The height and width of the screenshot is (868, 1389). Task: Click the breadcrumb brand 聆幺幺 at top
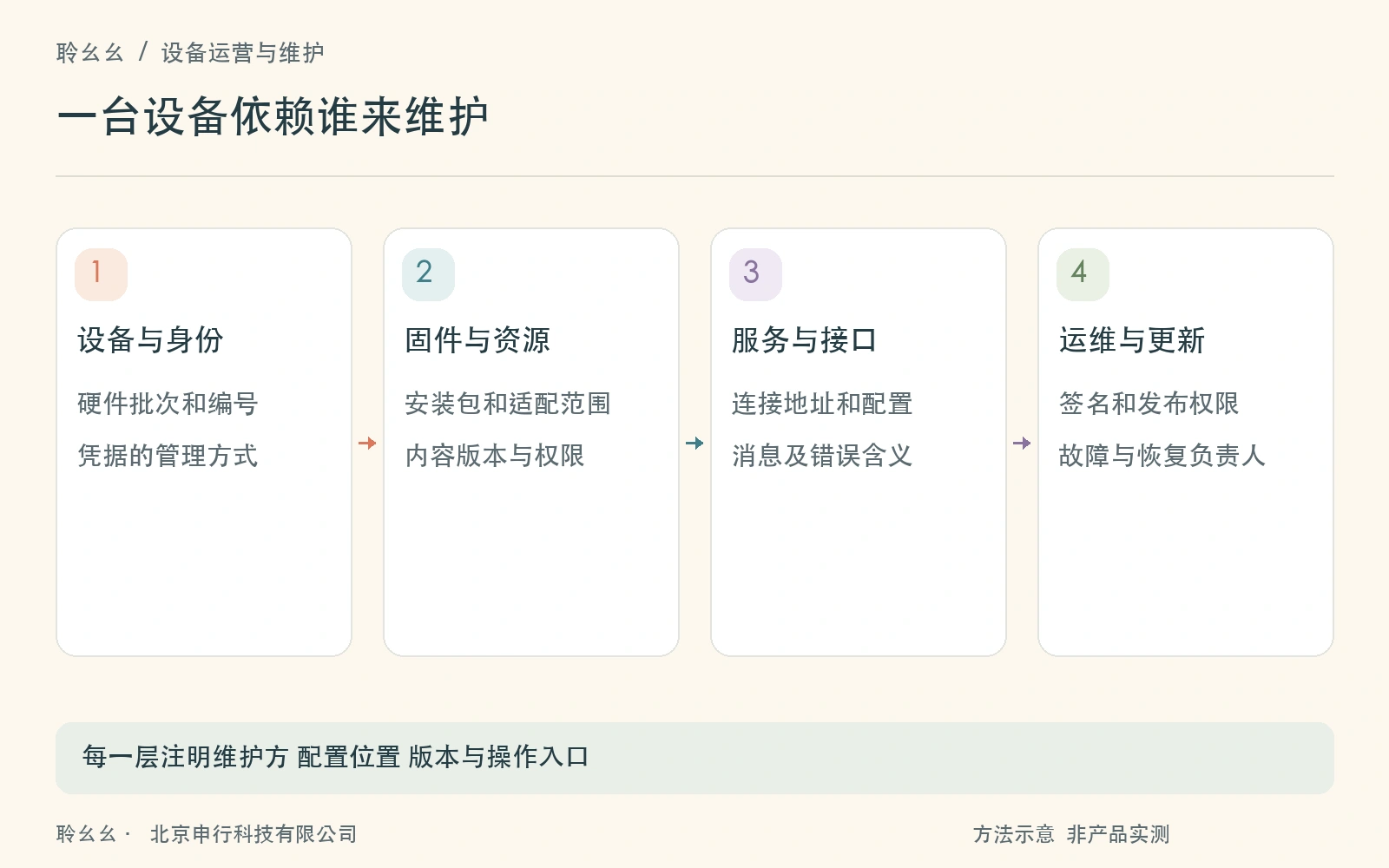(90, 53)
